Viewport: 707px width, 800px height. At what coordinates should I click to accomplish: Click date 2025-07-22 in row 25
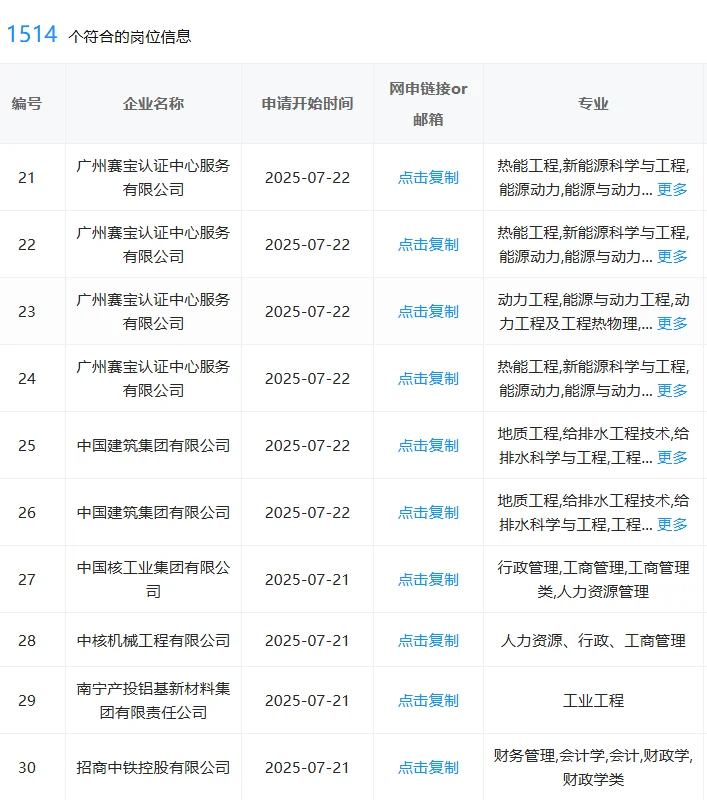pyautogui.click(x=307, y=445)
